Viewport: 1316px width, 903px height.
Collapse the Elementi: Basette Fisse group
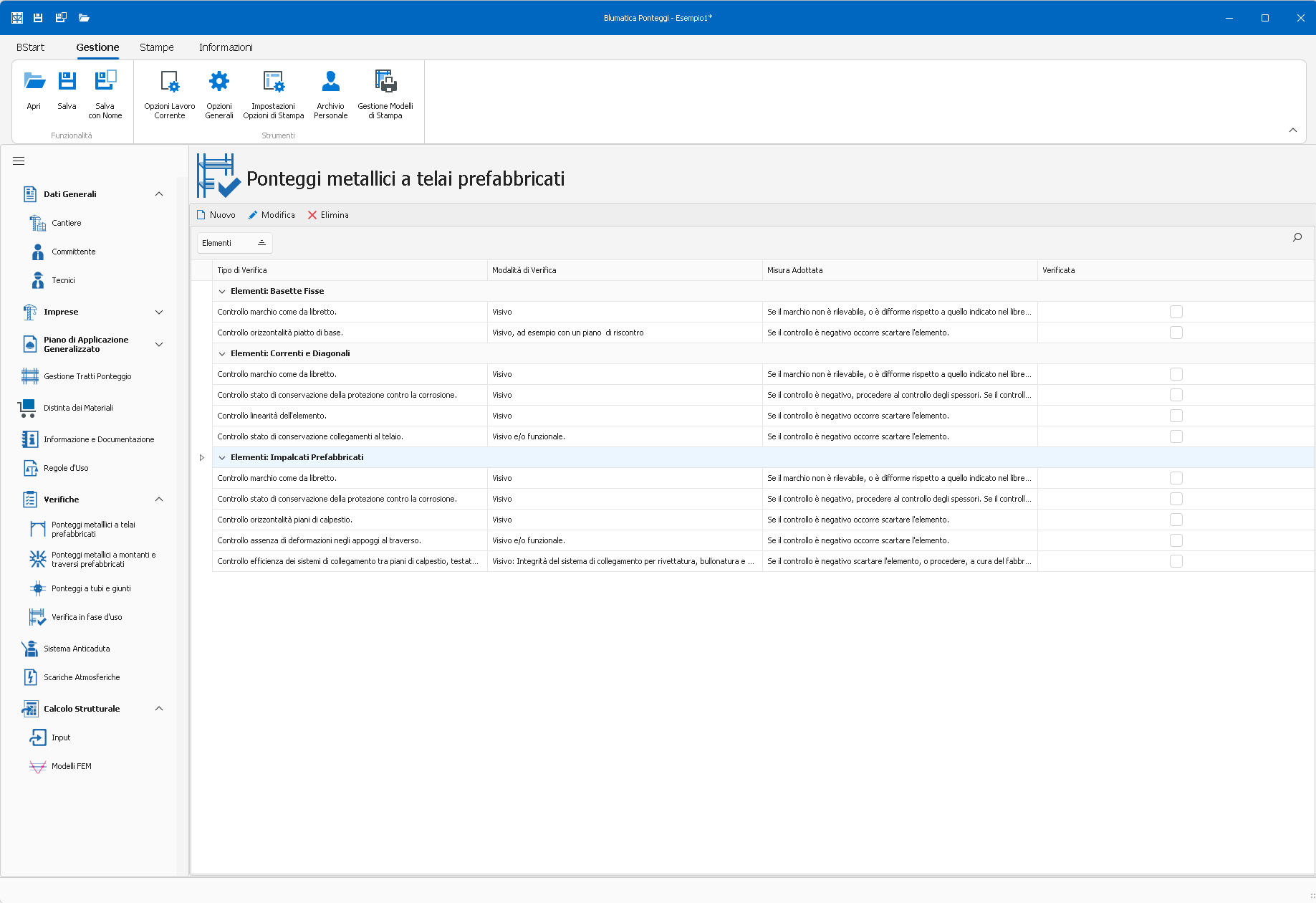(x=222, y=292)
